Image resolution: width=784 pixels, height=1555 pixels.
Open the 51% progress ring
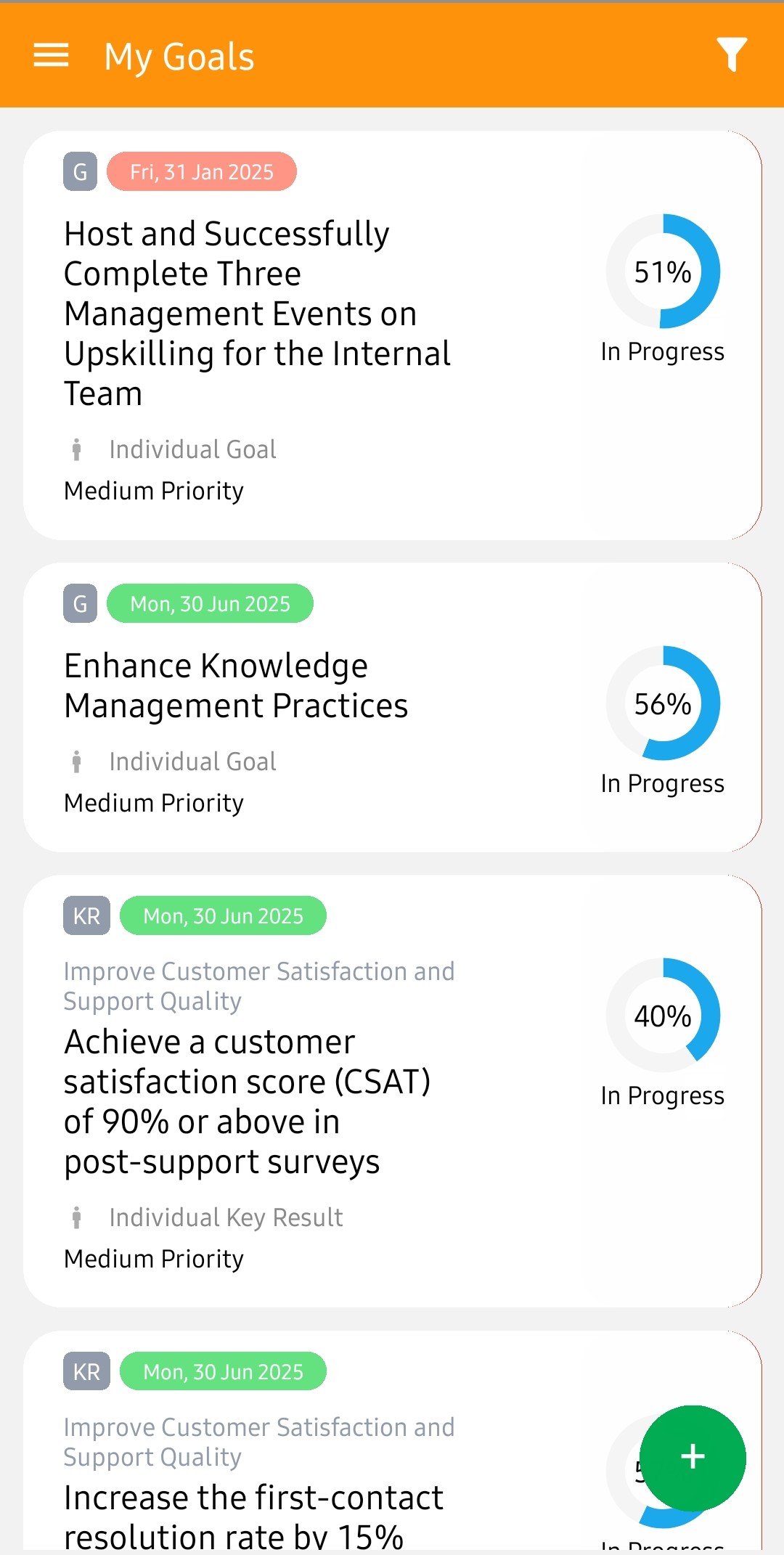[663, 272]
